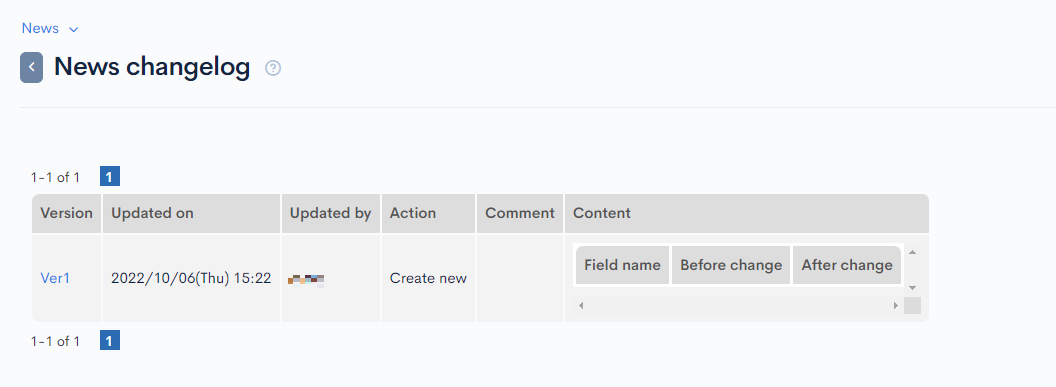
Task: Click the Version column header
Action: pos(67,213)
